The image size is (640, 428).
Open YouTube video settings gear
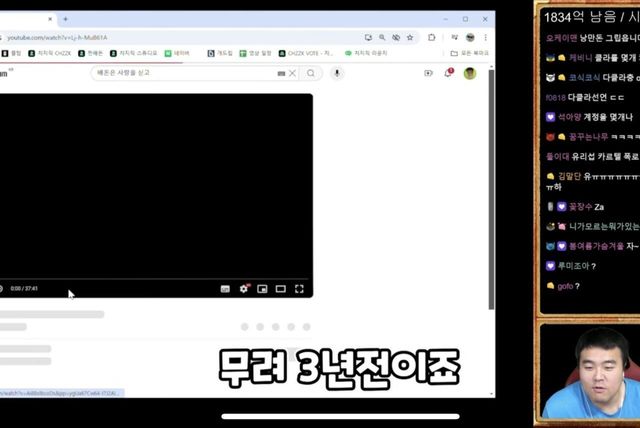point(243,289)
